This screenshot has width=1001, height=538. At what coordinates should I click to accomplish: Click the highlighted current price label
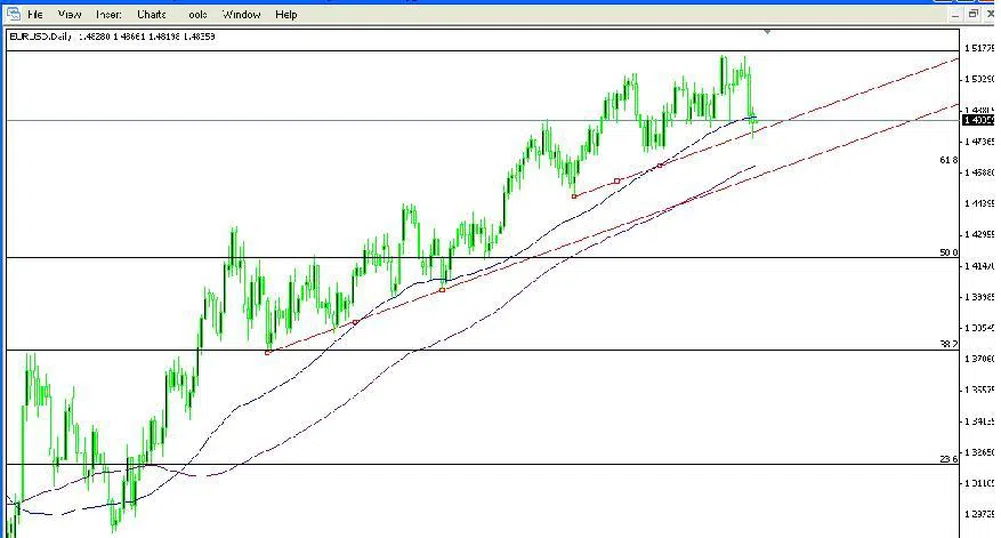[976, 120]
